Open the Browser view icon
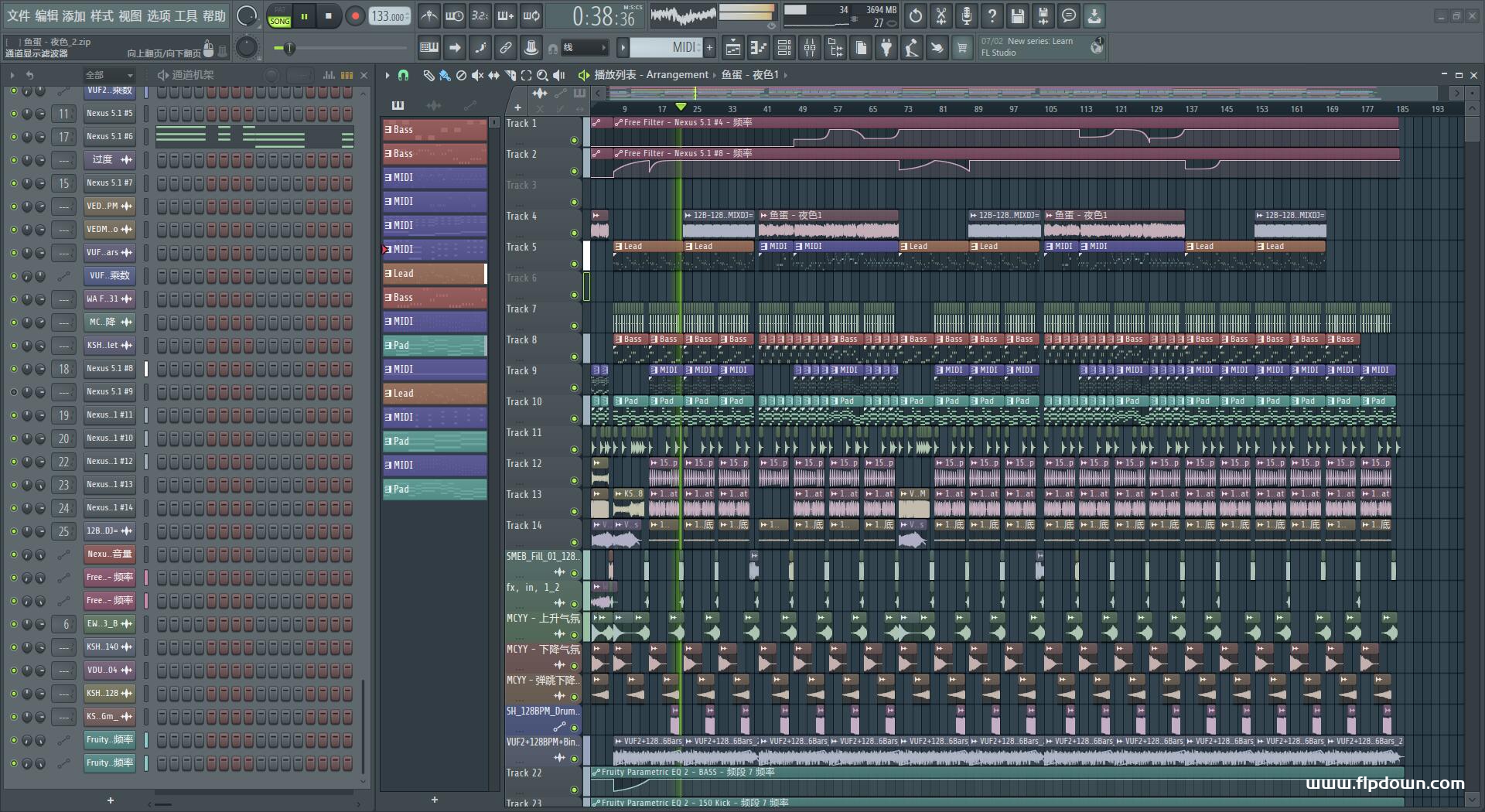This screenshot has height=812, width=1485. [x=835, y=48]
